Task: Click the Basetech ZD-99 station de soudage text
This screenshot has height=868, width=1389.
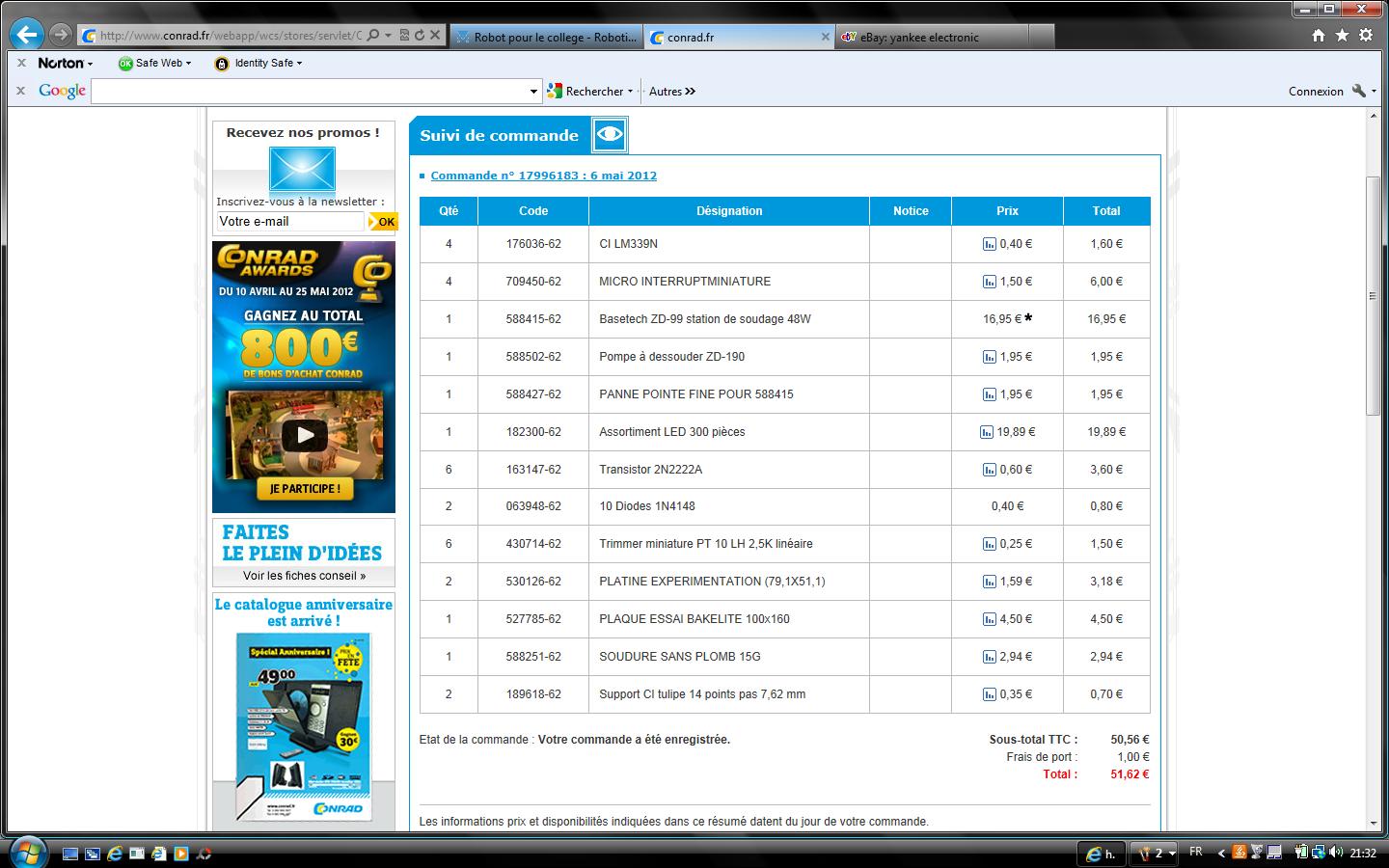Action: point(705,319)
